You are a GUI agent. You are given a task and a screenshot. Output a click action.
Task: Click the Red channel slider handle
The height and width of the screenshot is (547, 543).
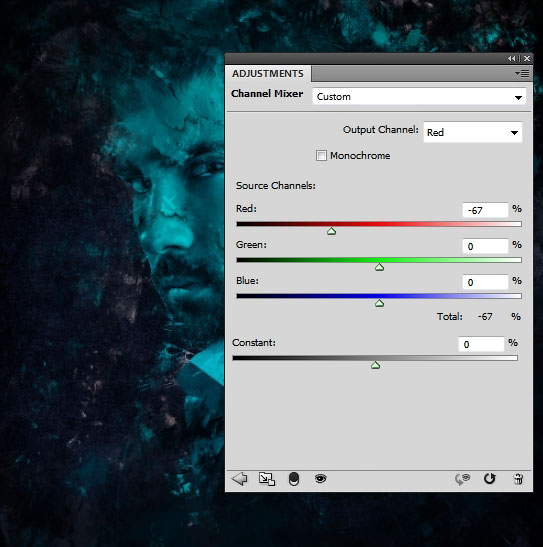[x=331, y=231]
